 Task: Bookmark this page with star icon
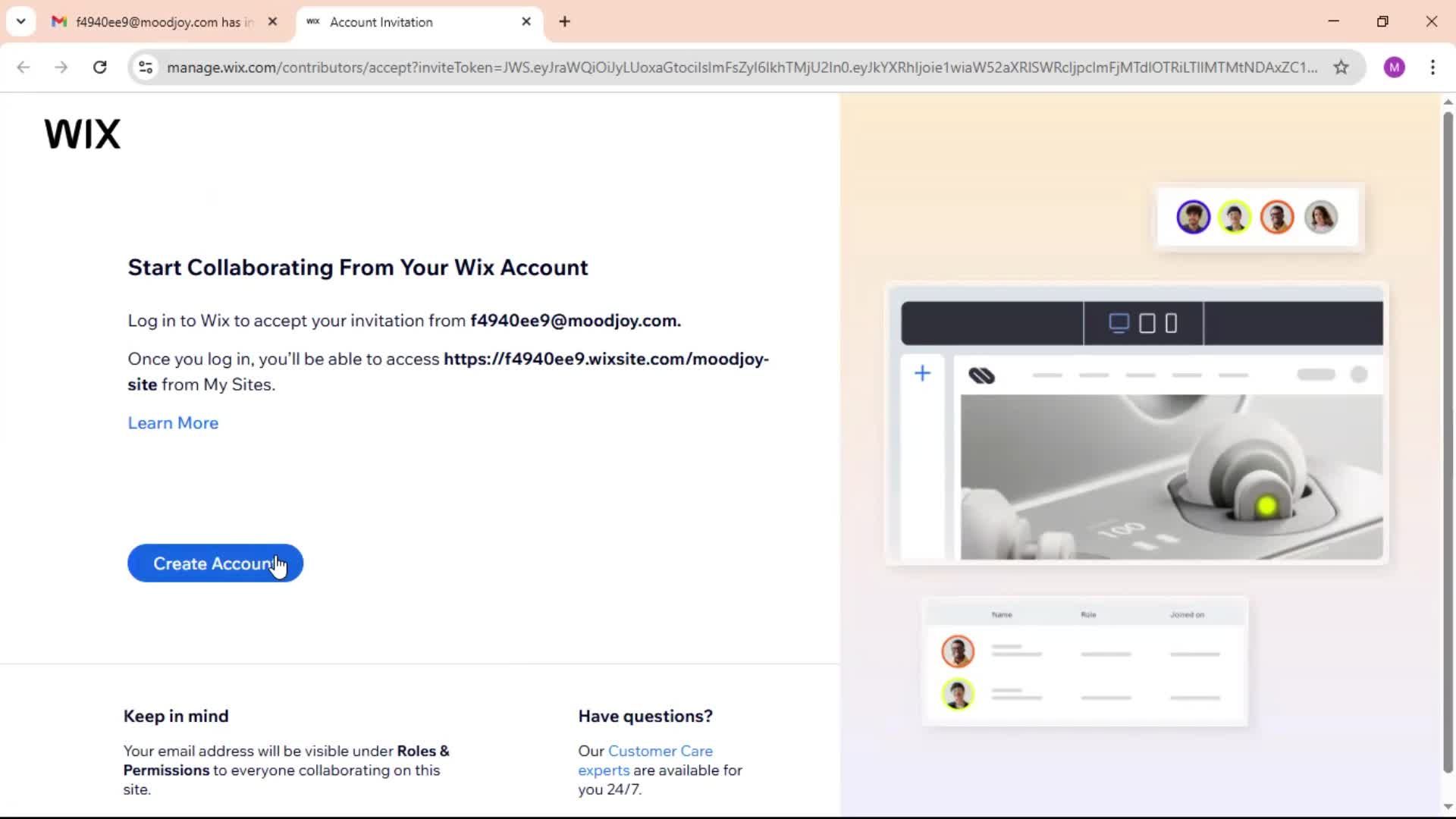point(1341,67)
